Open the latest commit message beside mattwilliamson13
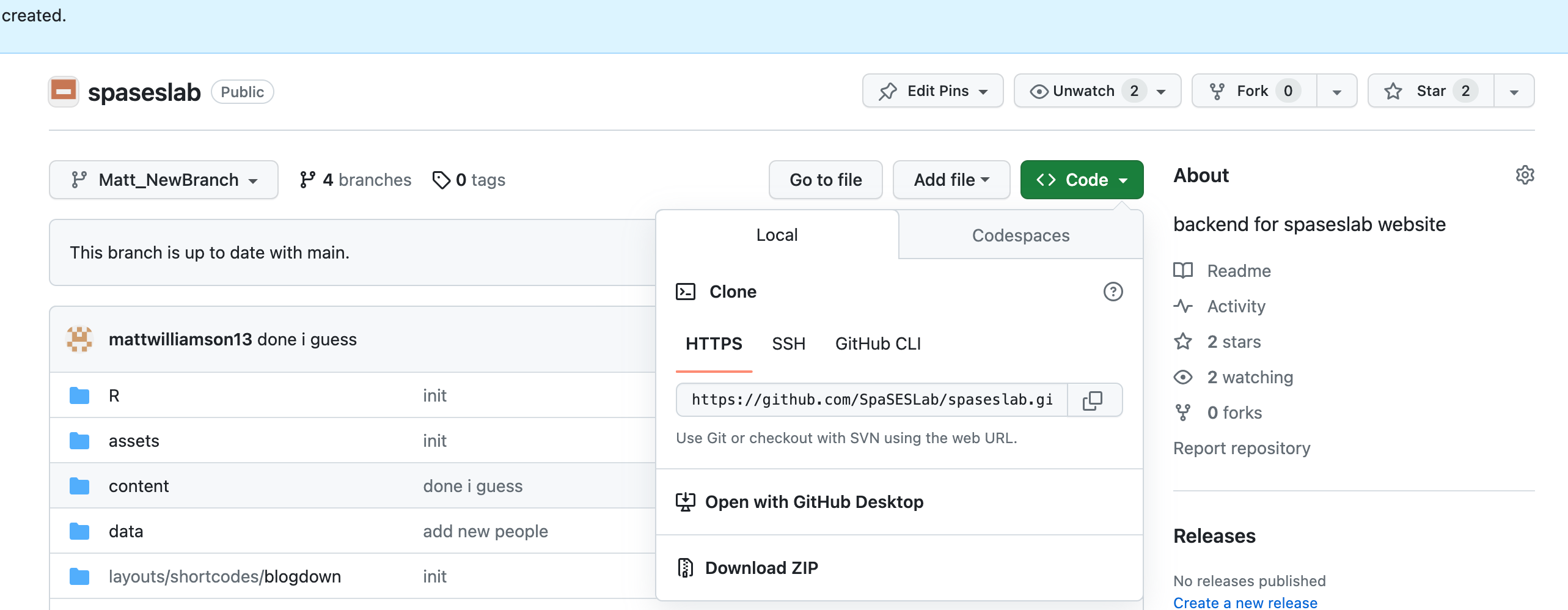Image resolution: width=1568 pixels, height=610 pixels. coord(307,339)
